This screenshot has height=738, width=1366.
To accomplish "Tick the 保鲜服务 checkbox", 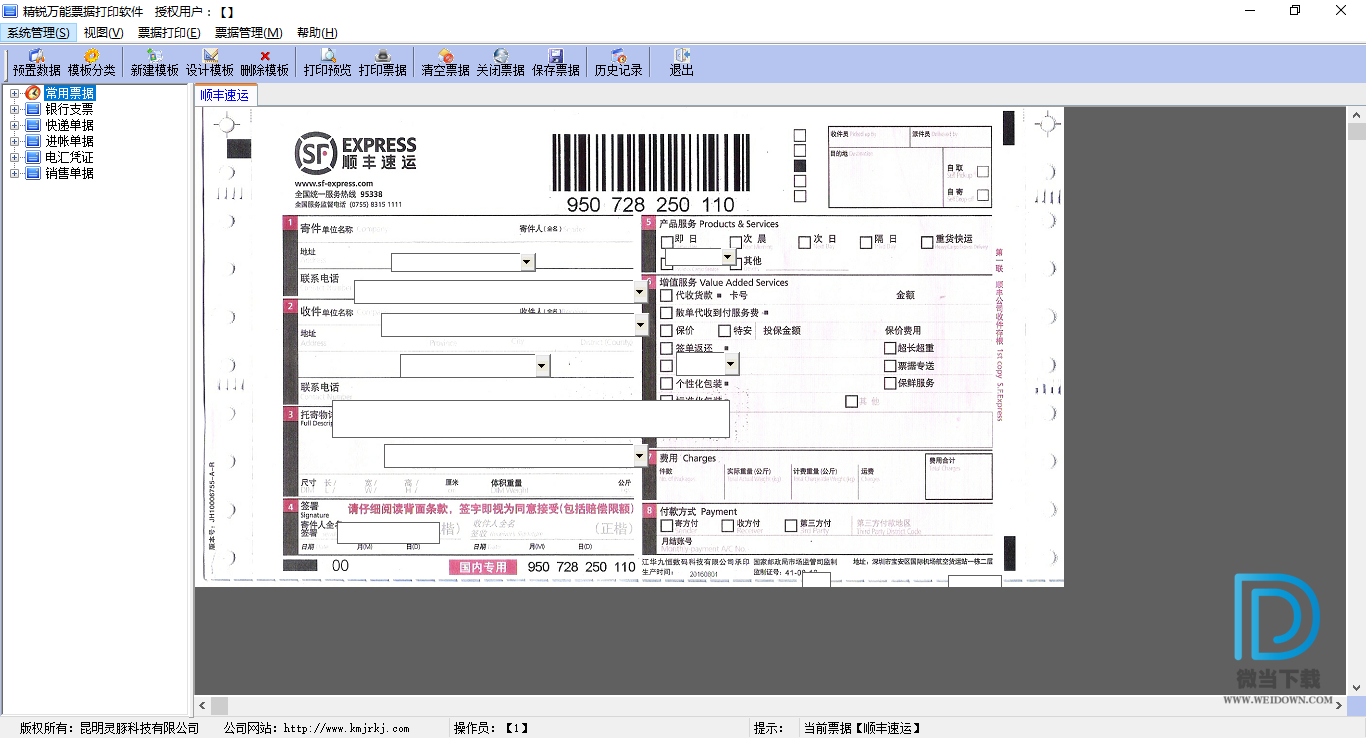I will 890,383.
